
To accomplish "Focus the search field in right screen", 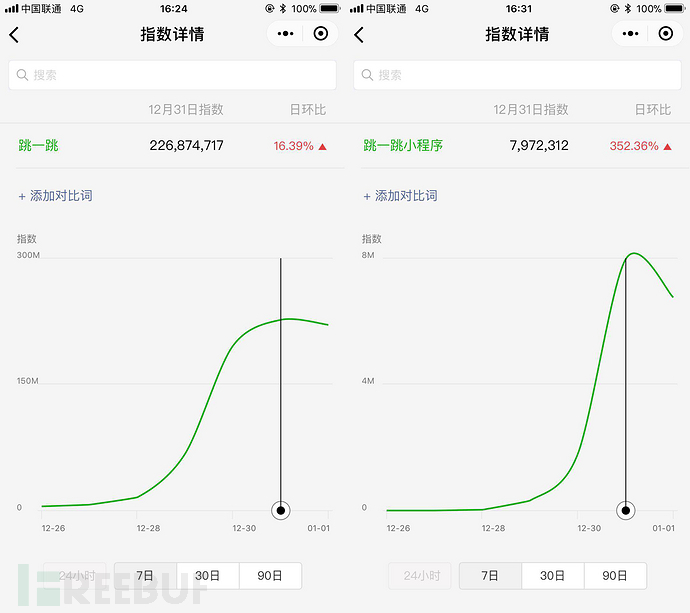I will coord(518,75).
